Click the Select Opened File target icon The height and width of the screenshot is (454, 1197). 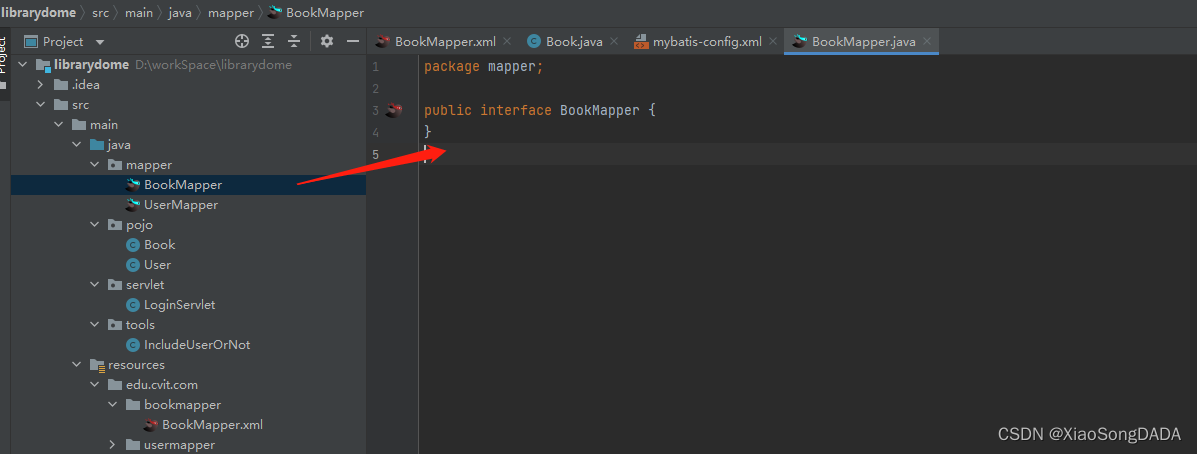pyautogui.click(x=242, y=41)
